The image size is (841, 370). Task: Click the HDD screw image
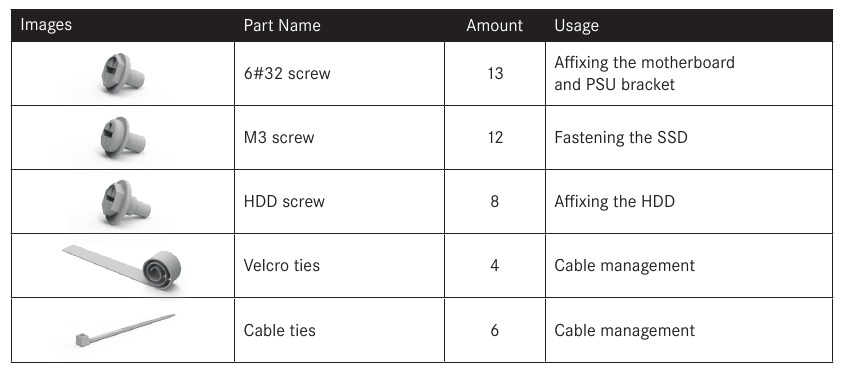pyautogui.click(x=126, y=202)
